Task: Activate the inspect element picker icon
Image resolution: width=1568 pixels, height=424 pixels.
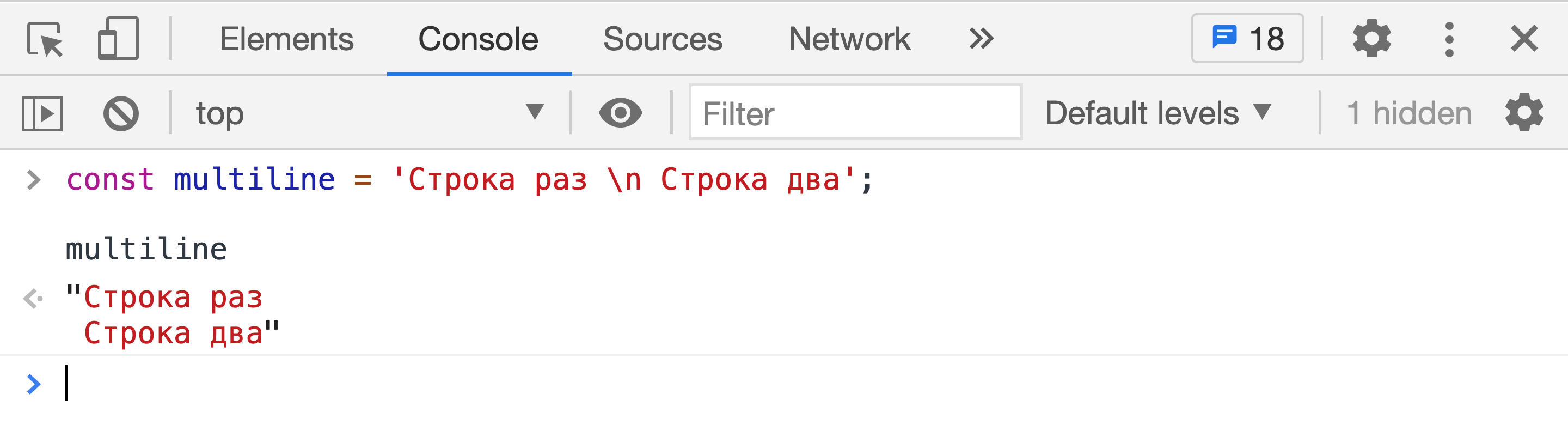Action: point(45,39)
